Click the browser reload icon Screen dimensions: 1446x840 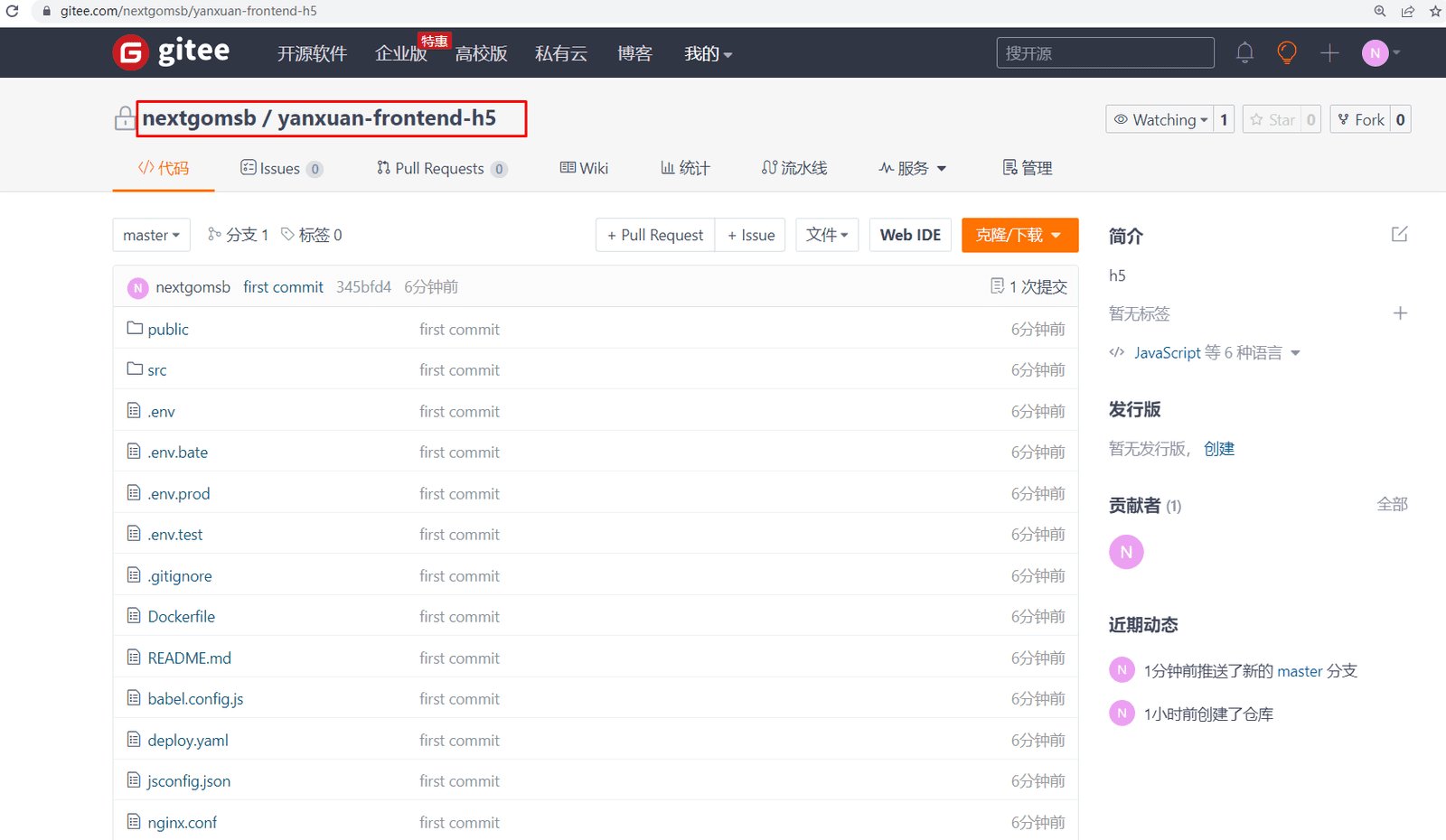click(13, 11)
